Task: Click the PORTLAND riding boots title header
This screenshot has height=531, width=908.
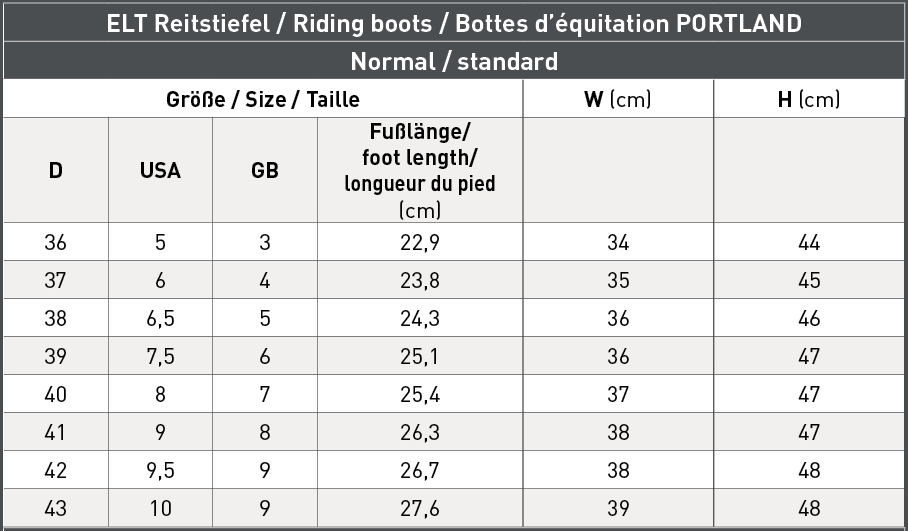Action: coord(454,23)
